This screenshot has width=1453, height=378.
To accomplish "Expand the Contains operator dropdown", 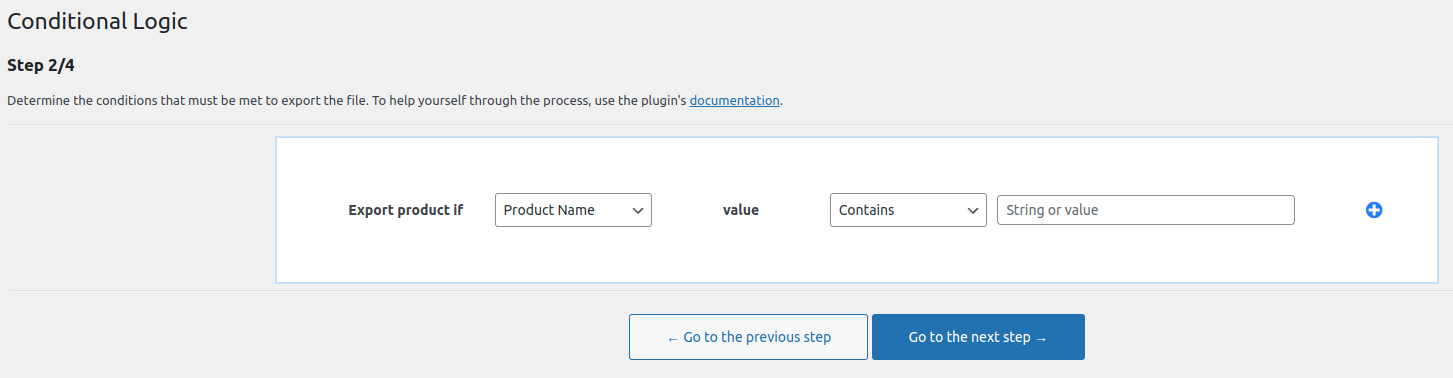I will click(908, 210).
